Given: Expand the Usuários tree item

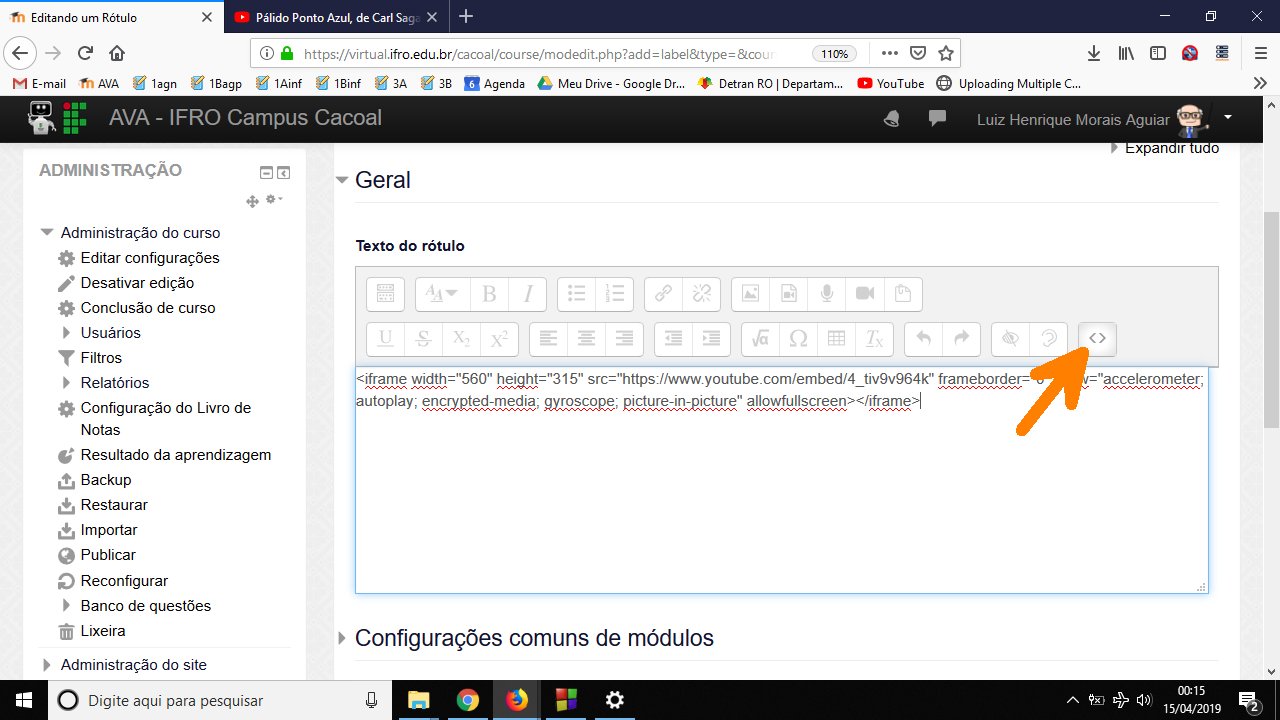Looking at the screenshot, I should (x=67, y=333).
